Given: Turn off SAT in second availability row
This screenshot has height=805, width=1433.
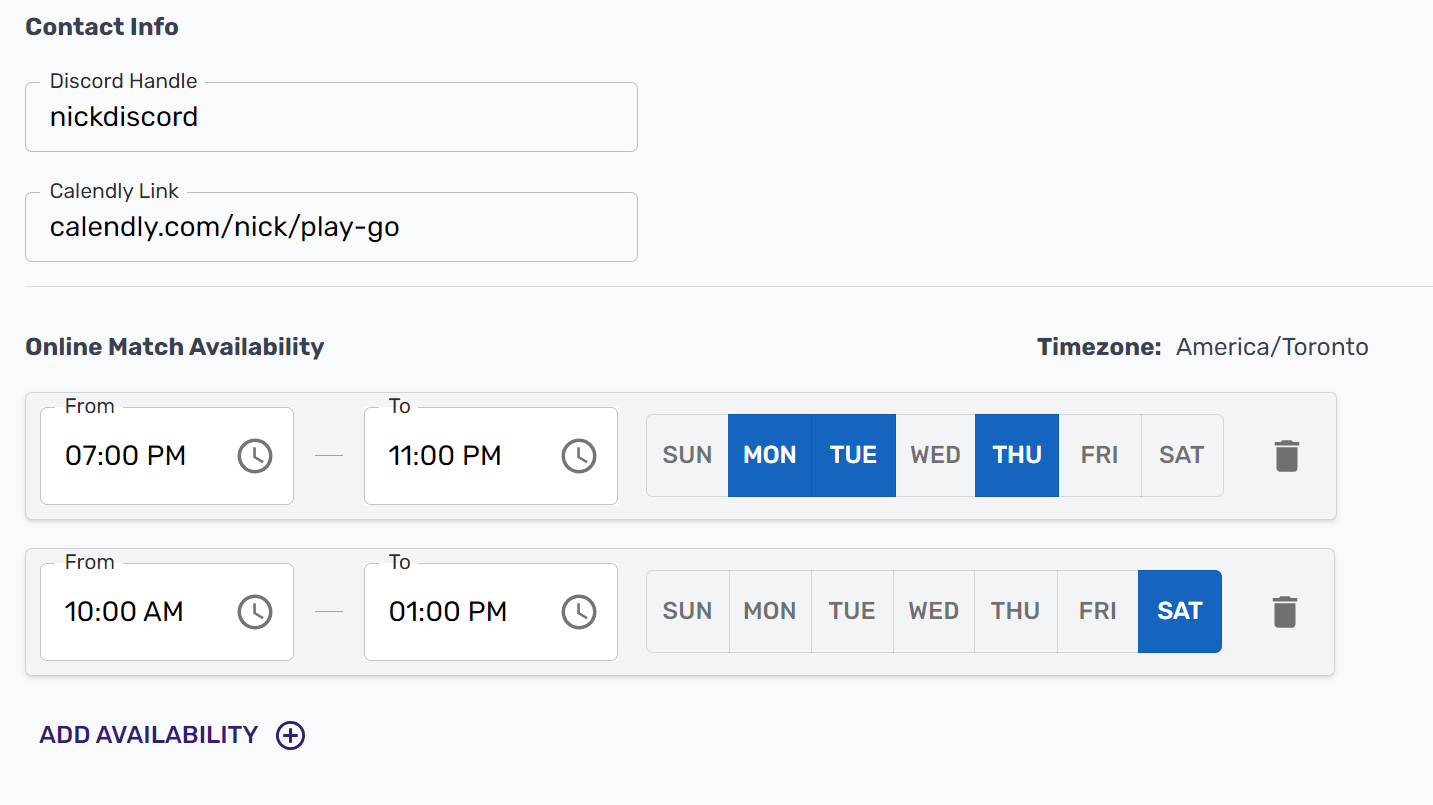Looking at the screenshot, I should [1180, 611].
